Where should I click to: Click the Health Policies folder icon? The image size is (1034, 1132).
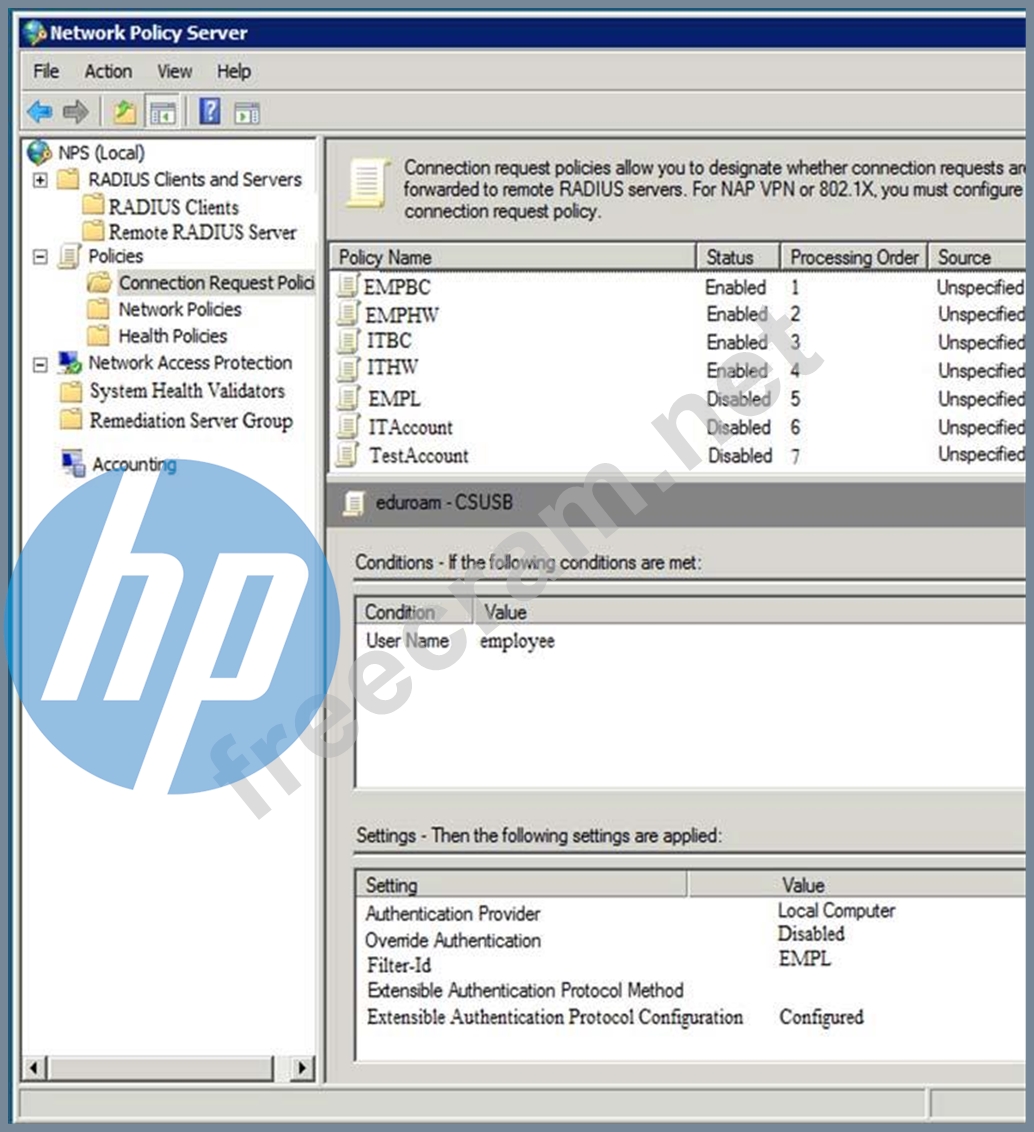click(97, 336)
